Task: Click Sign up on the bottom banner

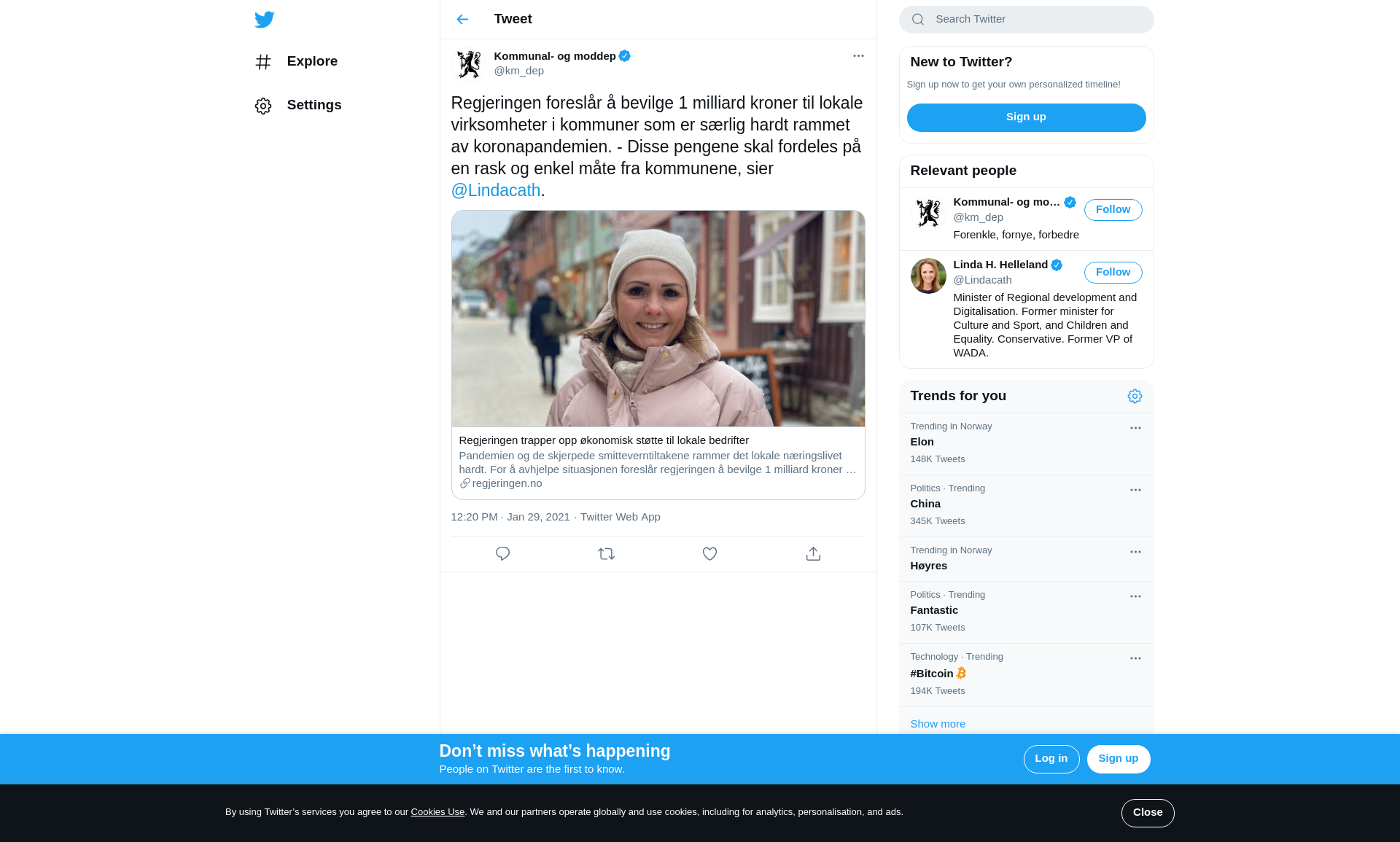Action: (x=1118, y=759)
